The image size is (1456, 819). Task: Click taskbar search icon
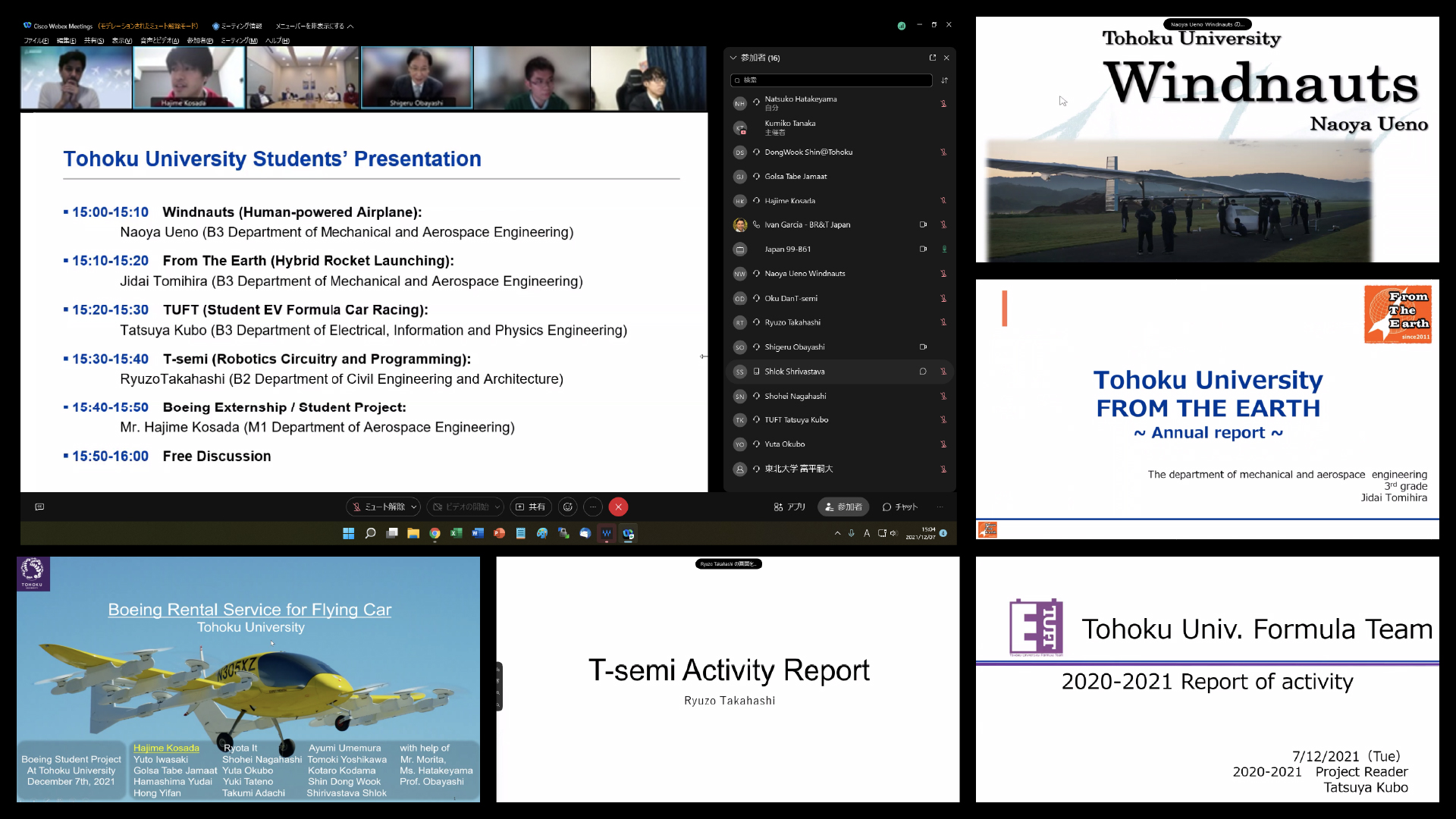click(370, 533)
